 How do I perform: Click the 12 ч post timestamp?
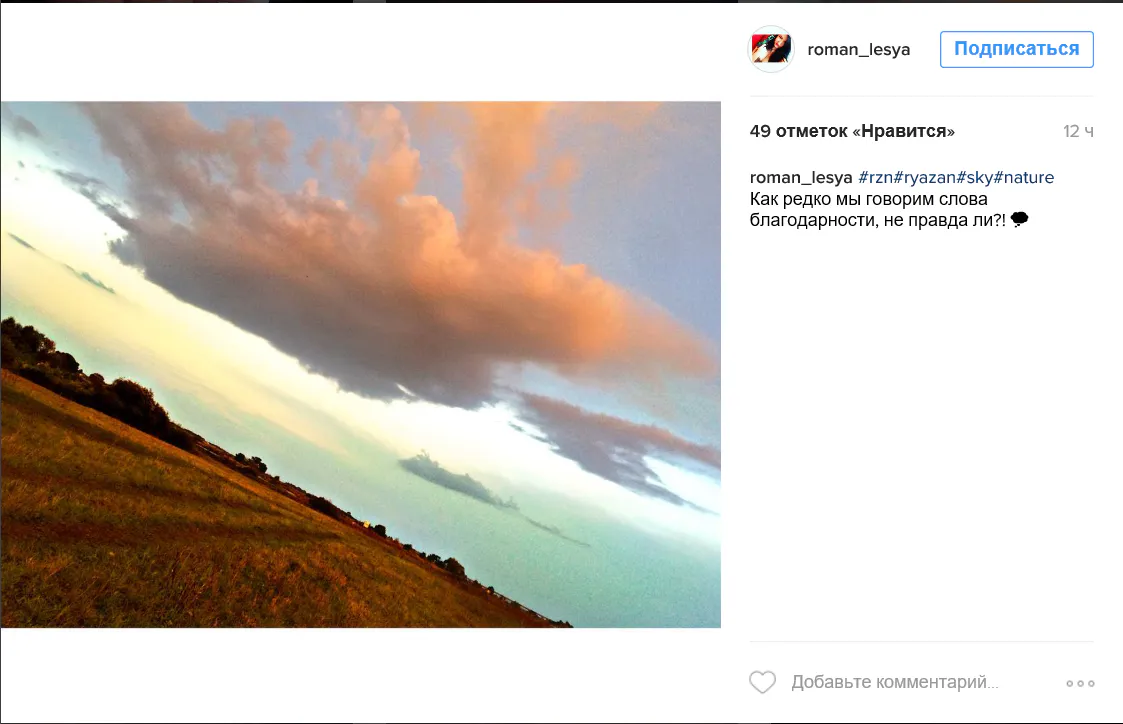[1078, 131]
